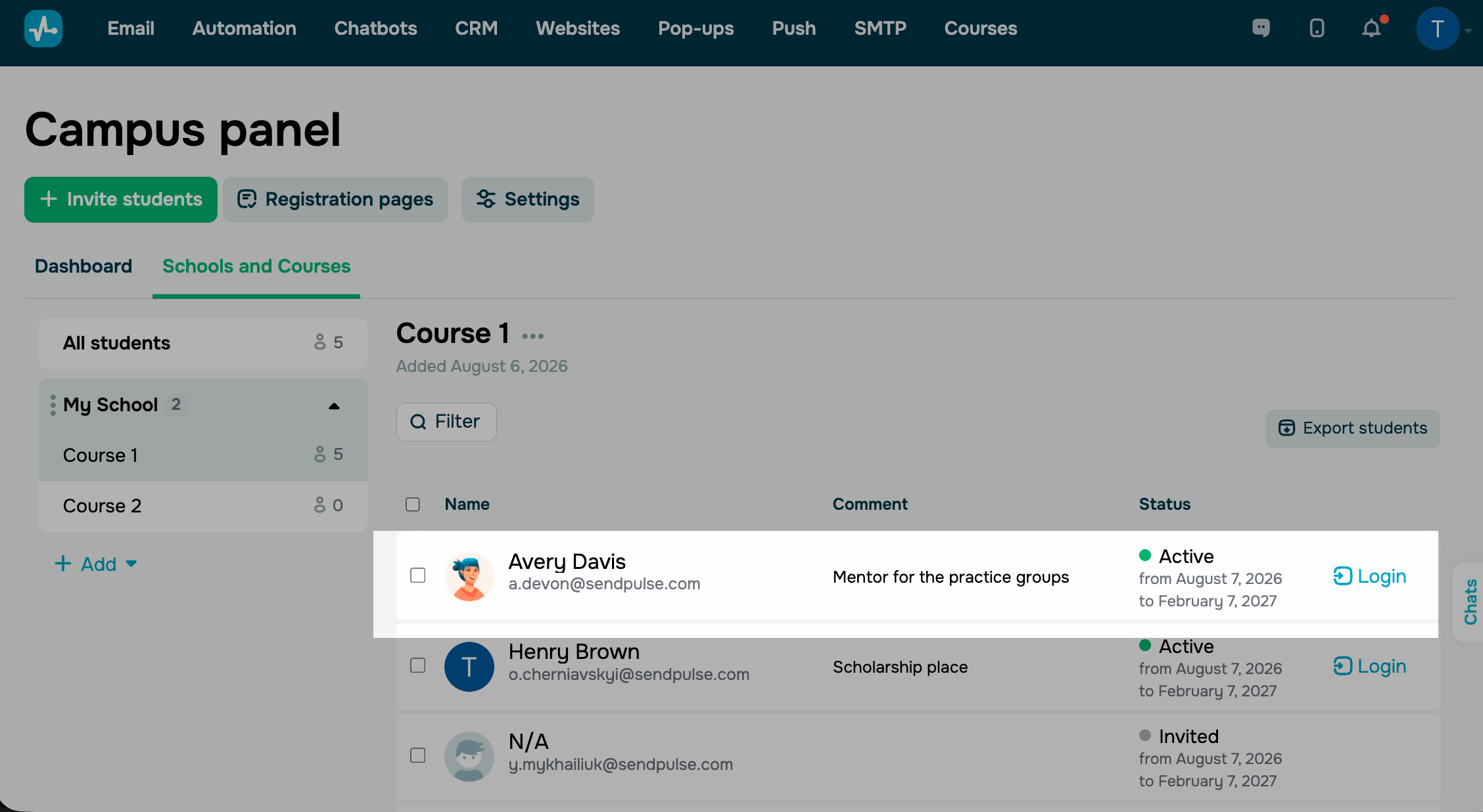The width and height of the screenshot is (1483, 812).
Task: Click the Login icon for Henry Brown
Action: pyautogui.click(x=1342, y=666)
